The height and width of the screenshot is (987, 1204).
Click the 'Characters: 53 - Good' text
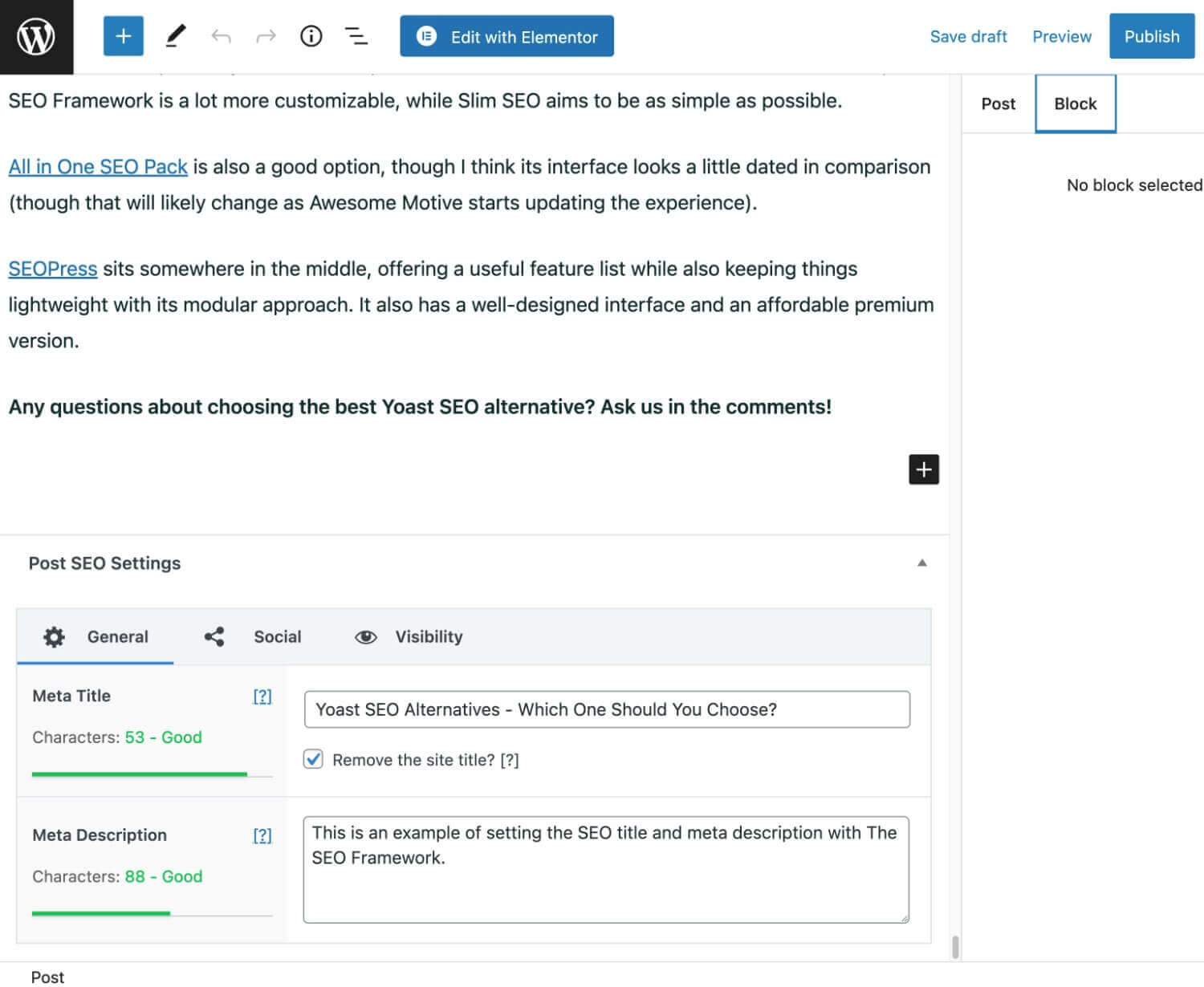tap(117, 737)
